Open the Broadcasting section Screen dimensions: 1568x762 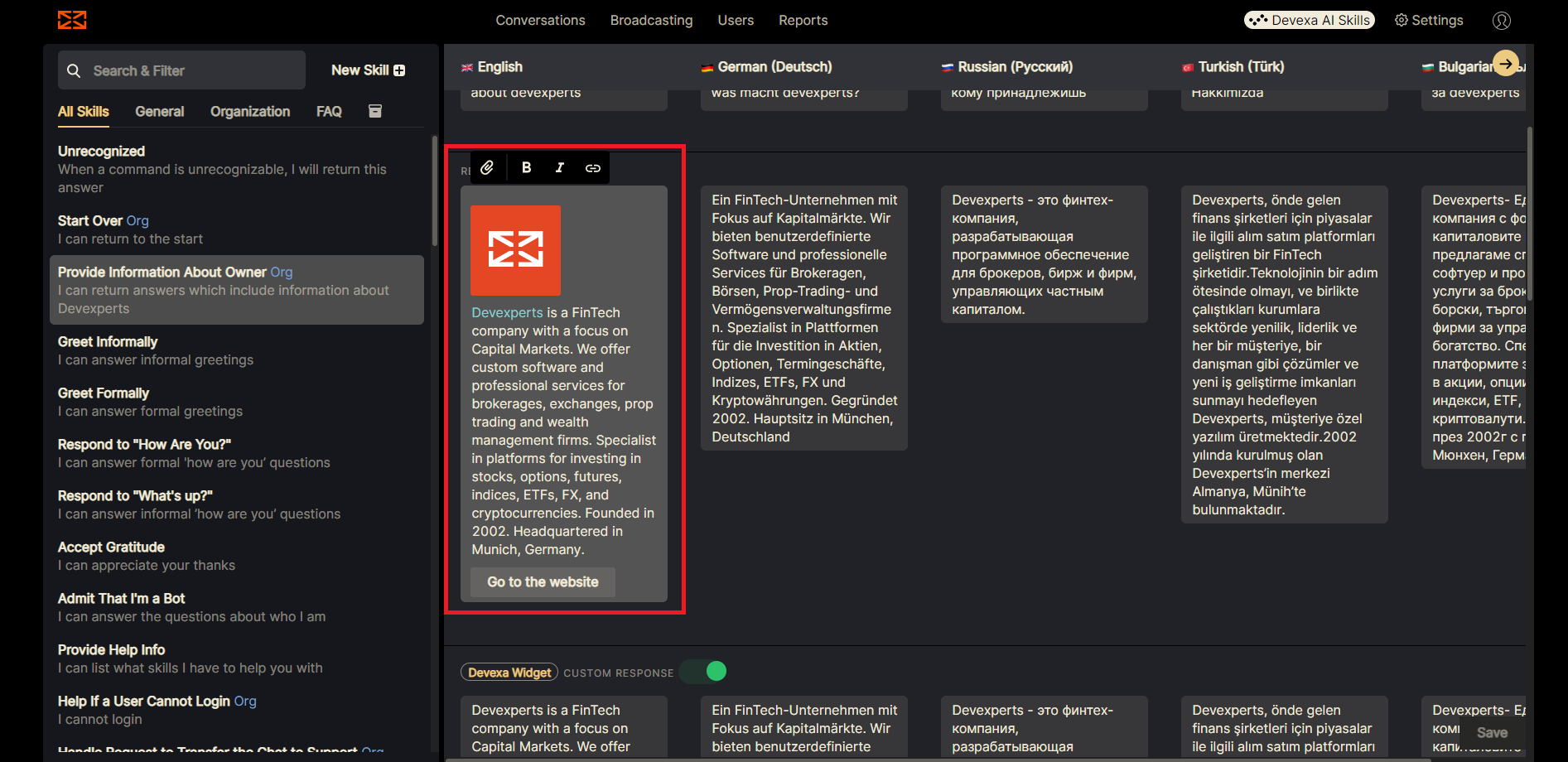[x=651, y=20]
